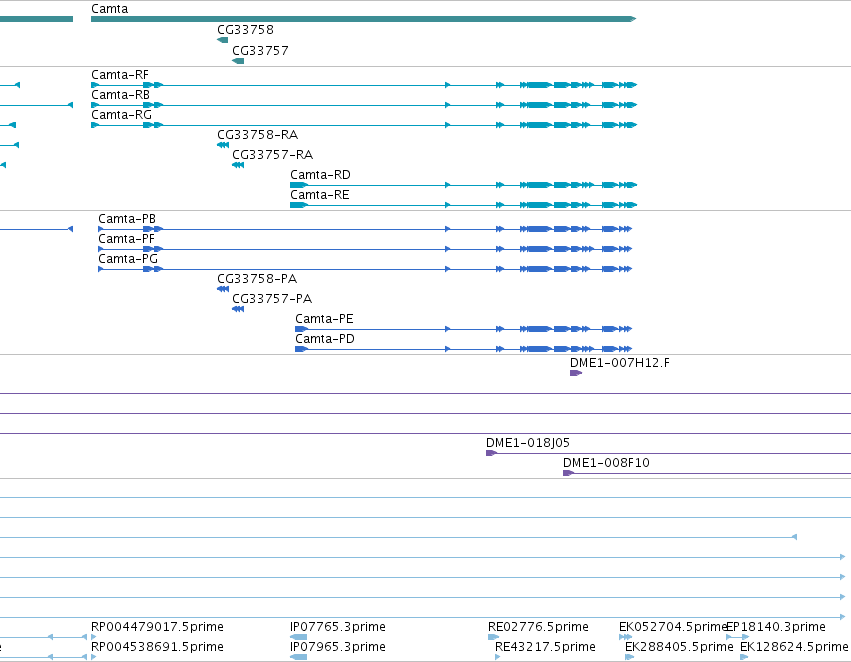Viewport: 851px width, 662px height.
Task: Click the CG33758-PA exon arrows
Action: pos(223,289)
